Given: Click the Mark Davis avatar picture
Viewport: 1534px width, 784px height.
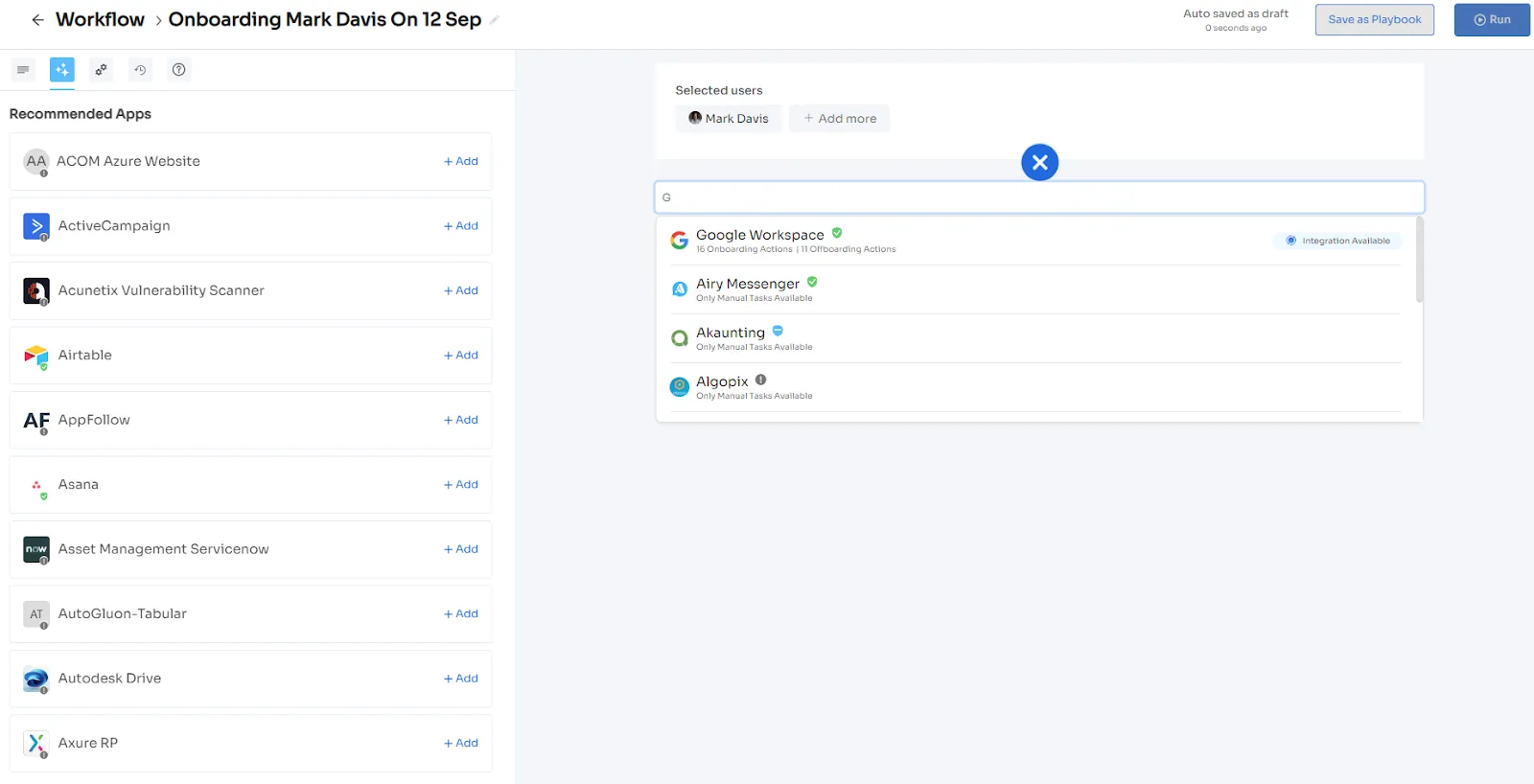Looking at the screenshot, I should pyautogui.click(x=695, y=118).
